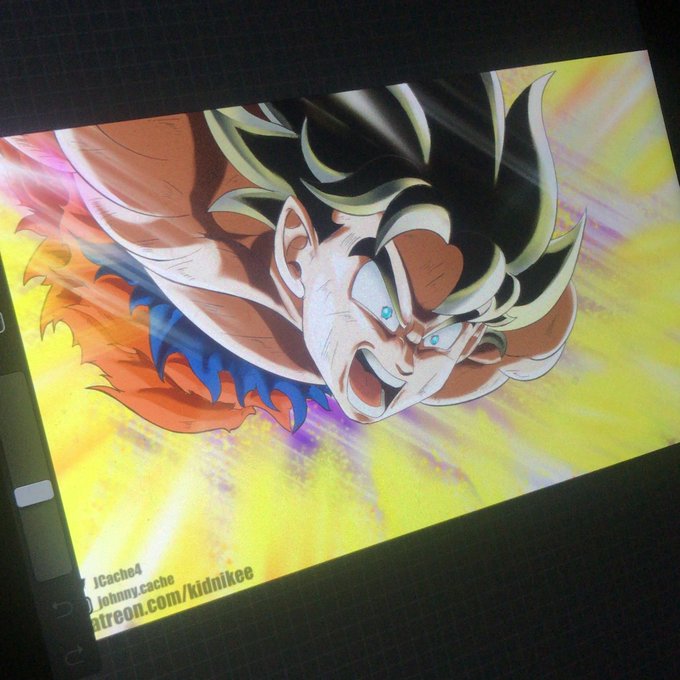Click the sidebar slider handle
Screen dimensions: 680x680
[x=34, y=493]
